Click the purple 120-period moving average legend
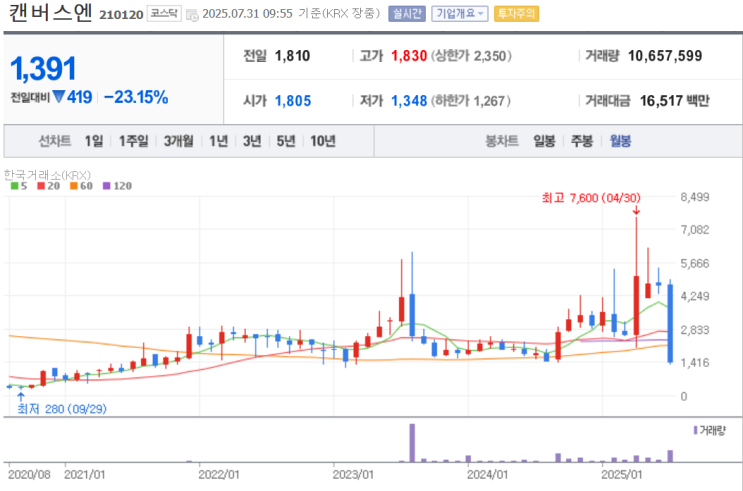 (x=117, y=186)
